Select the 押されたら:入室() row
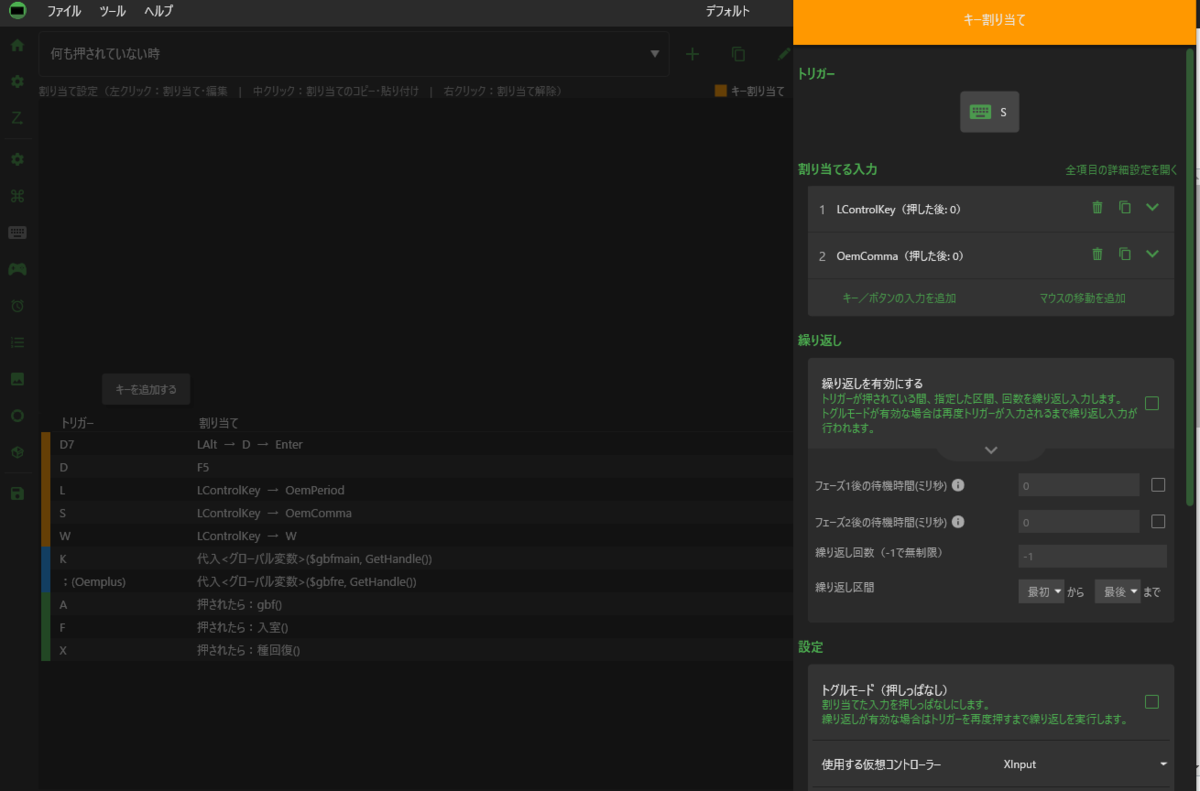 [416, 627]
